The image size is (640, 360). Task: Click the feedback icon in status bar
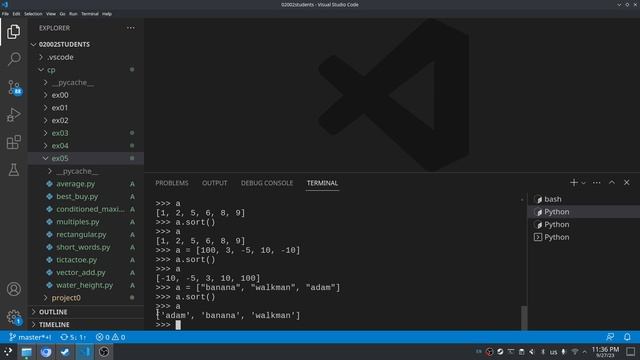(610, 337)
